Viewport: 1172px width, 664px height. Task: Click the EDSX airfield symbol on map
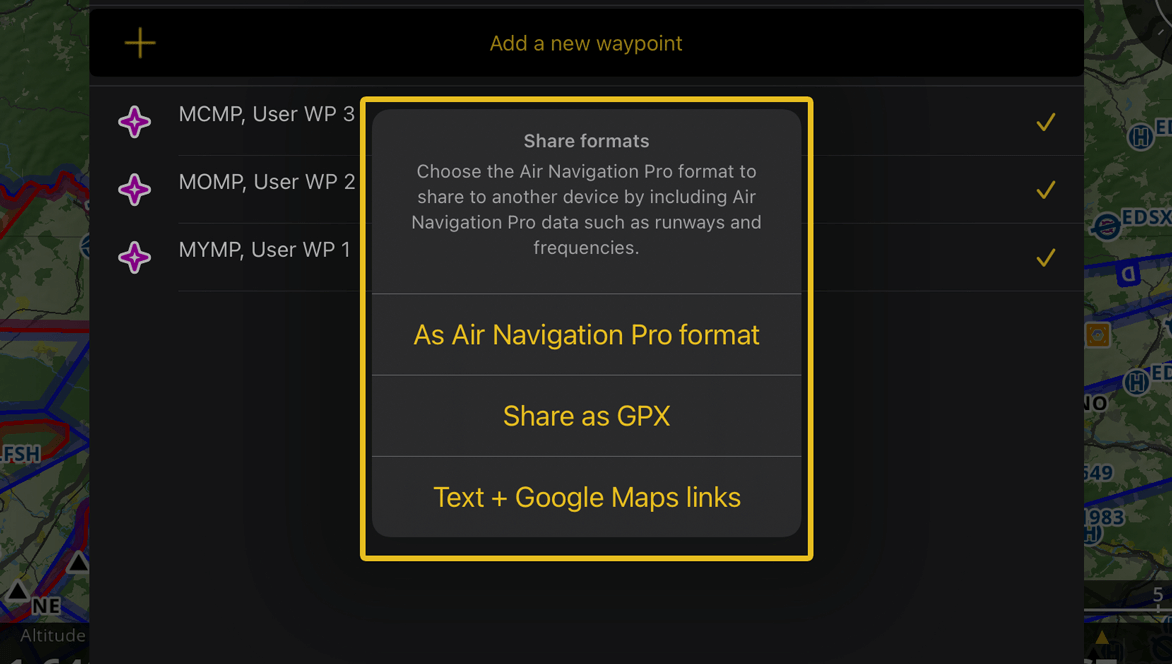click(1106, 226)
